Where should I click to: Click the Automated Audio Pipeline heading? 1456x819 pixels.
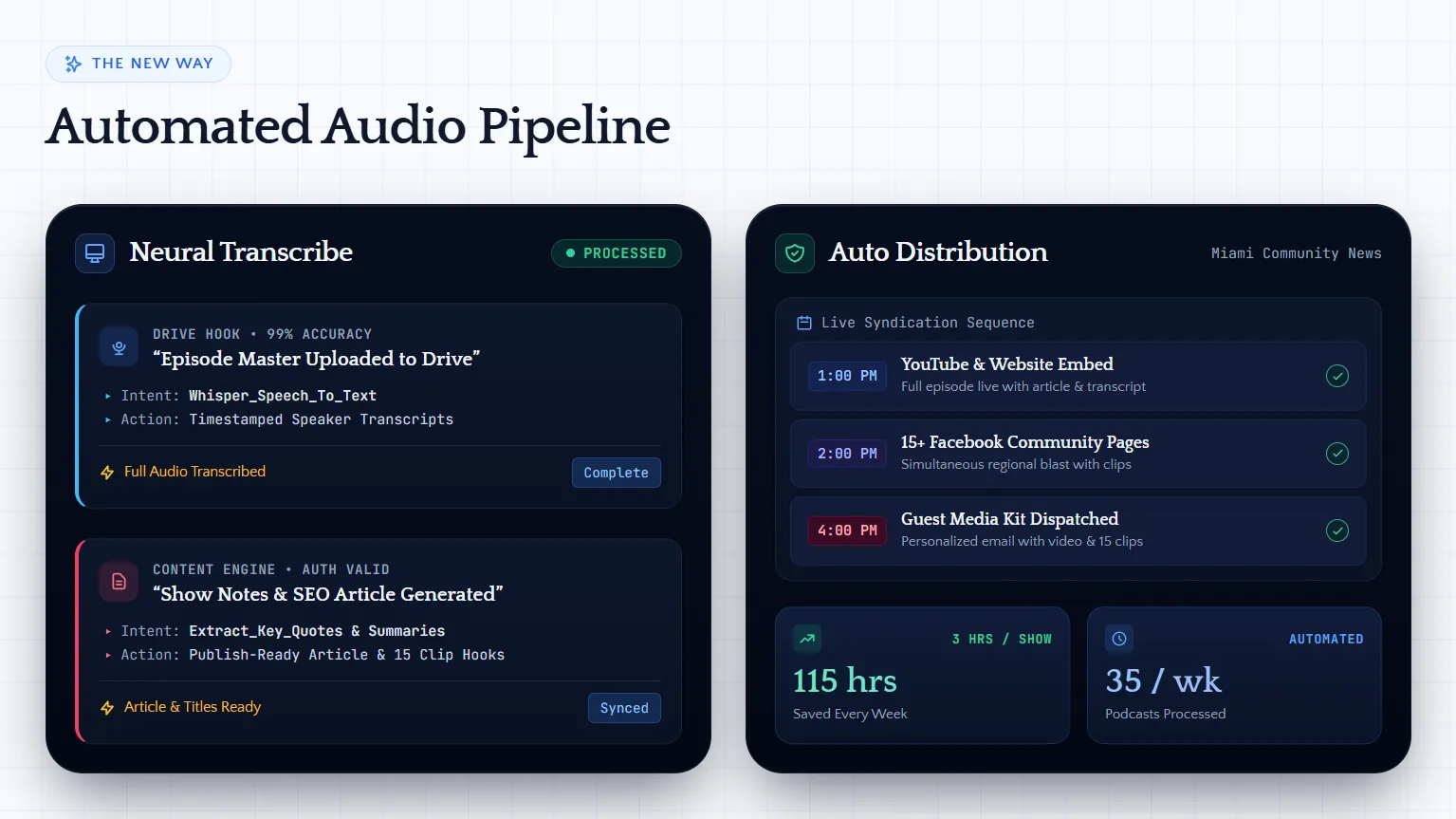[359, 126]
